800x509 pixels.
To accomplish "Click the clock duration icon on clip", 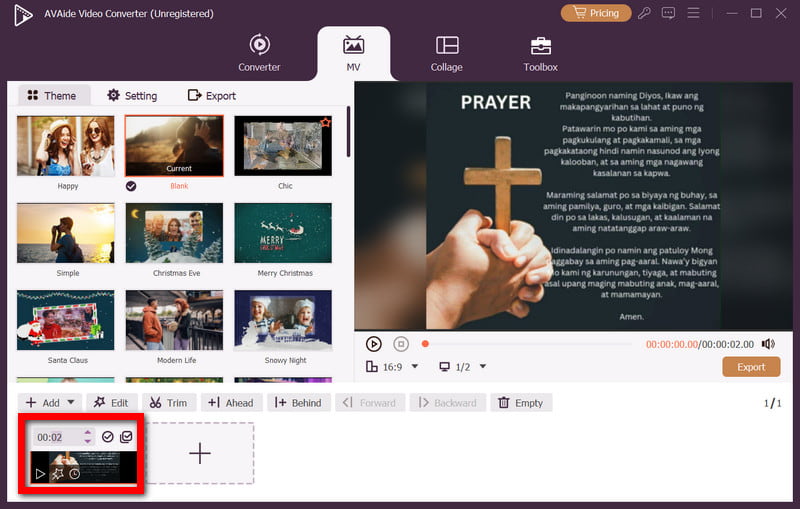I will pyautogui.click(x=74, y=473).
